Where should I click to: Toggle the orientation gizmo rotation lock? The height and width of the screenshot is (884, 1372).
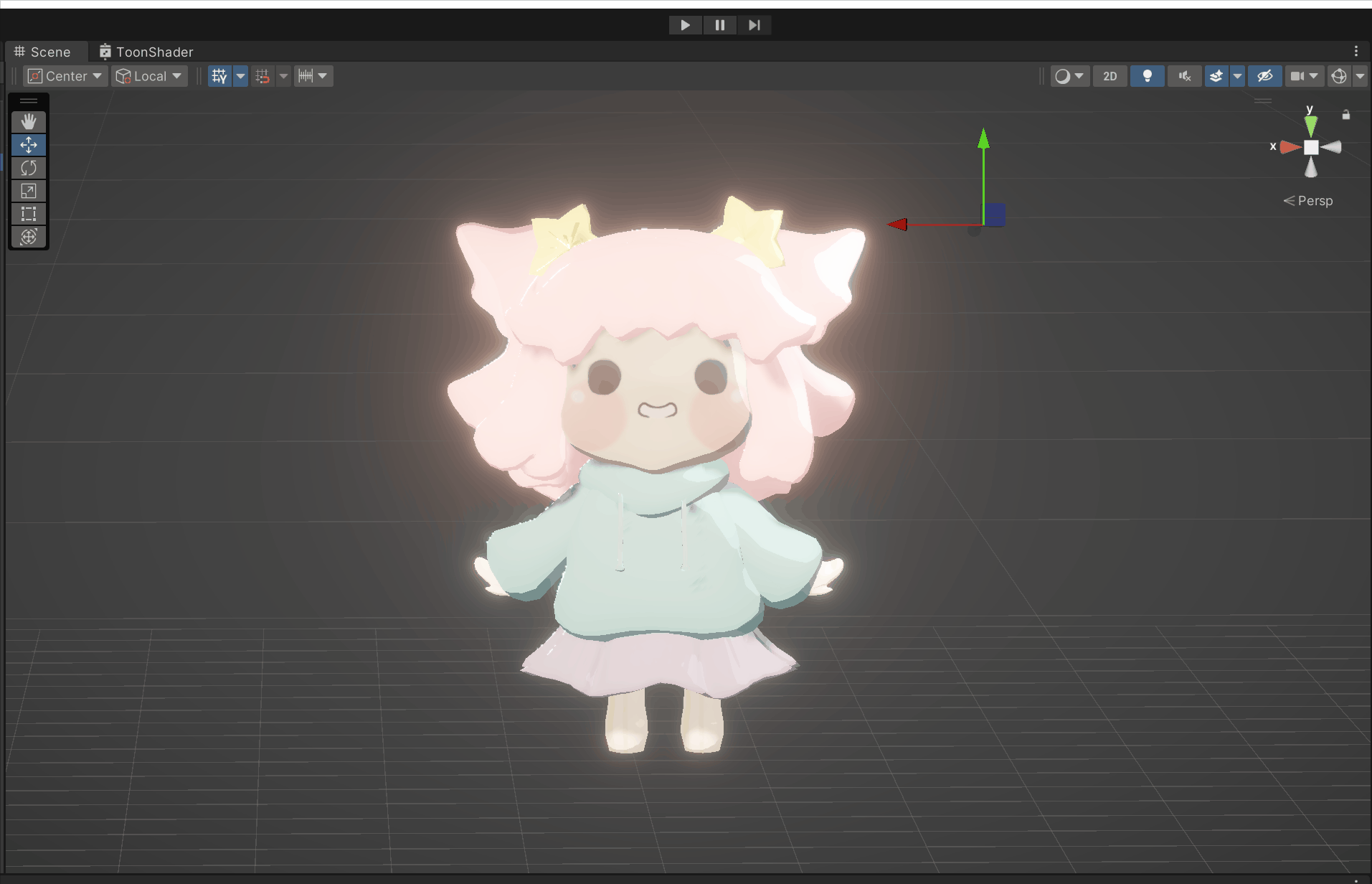pos(1346,115)
